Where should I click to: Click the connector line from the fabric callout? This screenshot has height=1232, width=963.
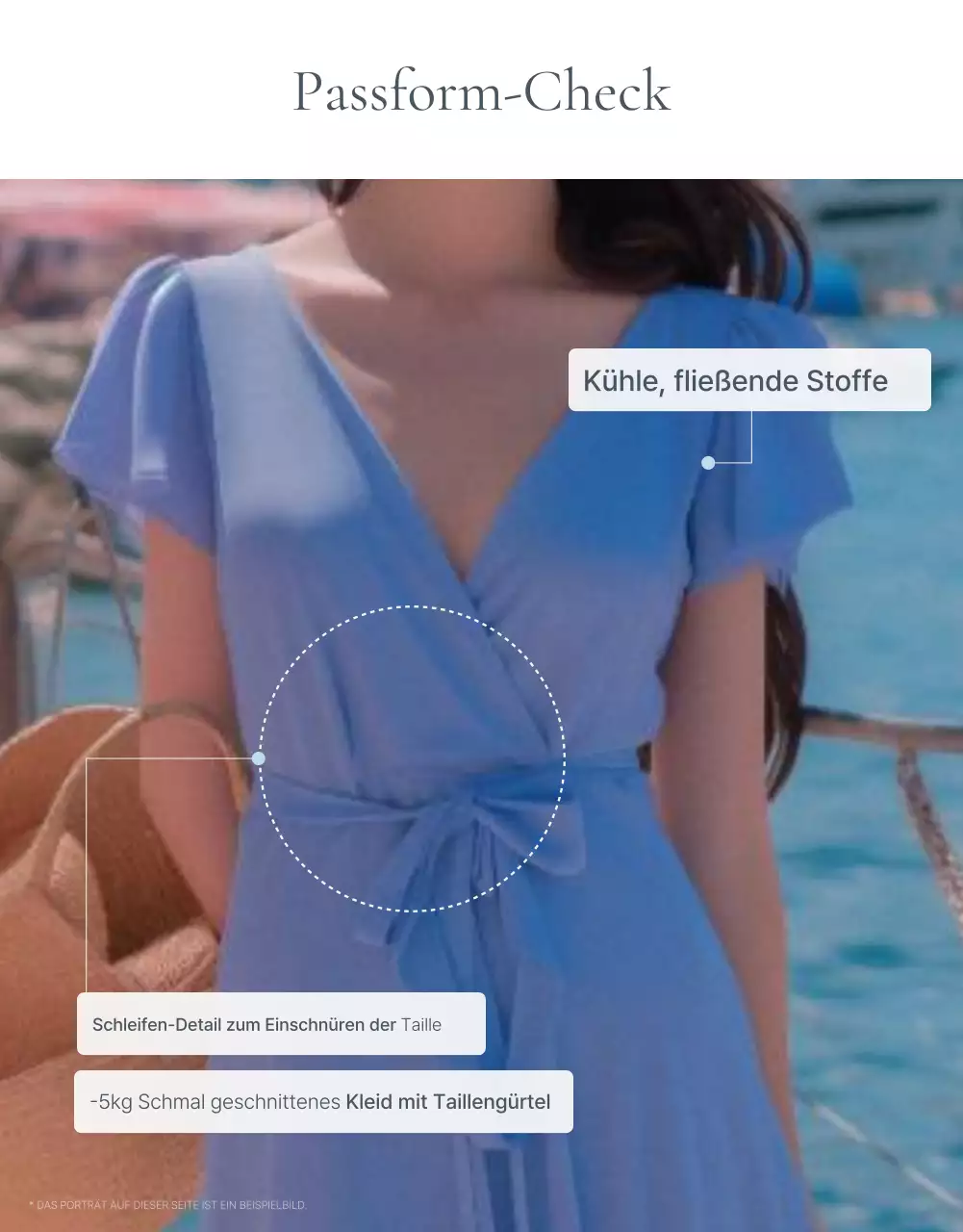tap(748, 438)
